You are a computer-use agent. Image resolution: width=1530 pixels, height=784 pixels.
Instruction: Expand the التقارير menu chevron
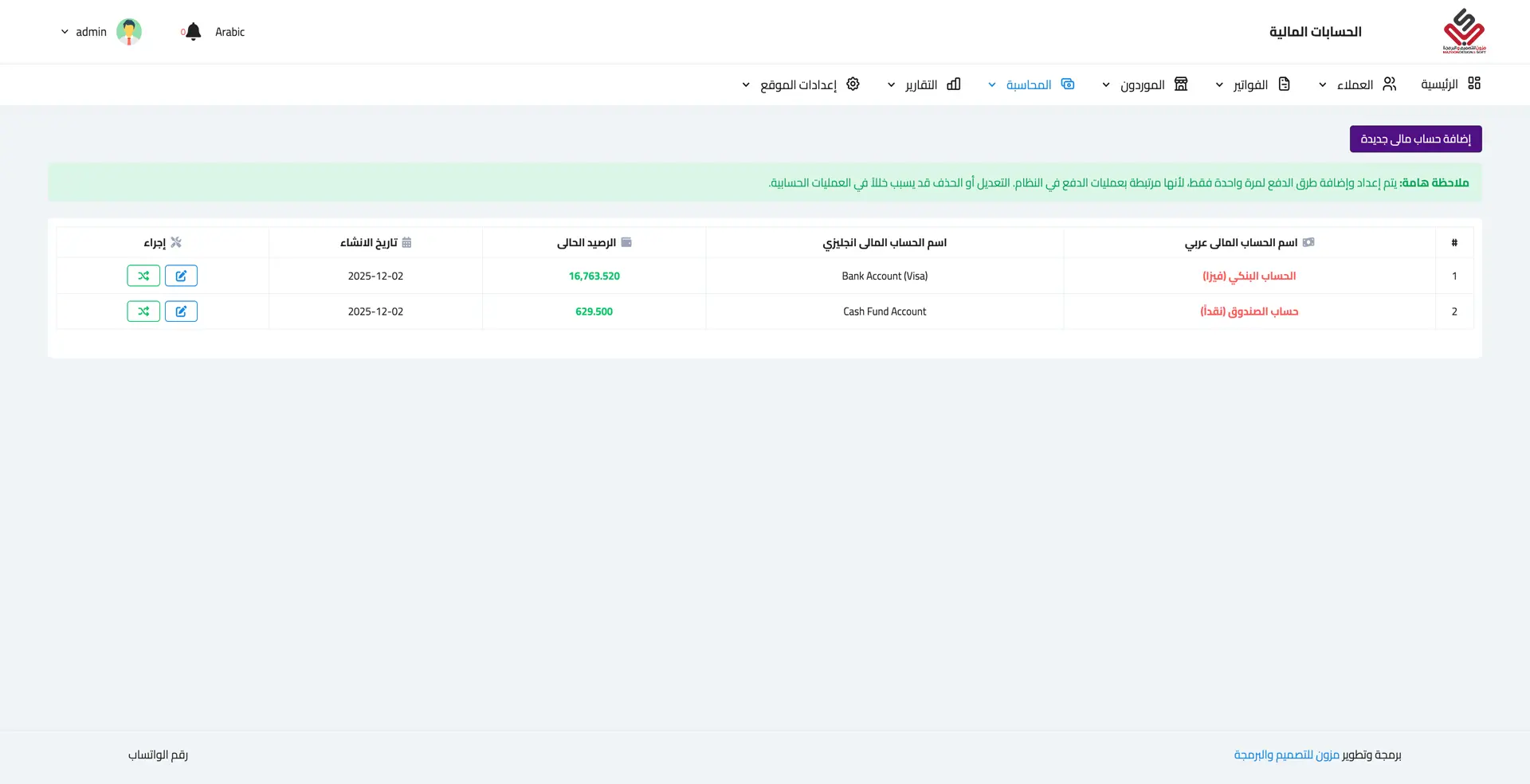(891, 85)
